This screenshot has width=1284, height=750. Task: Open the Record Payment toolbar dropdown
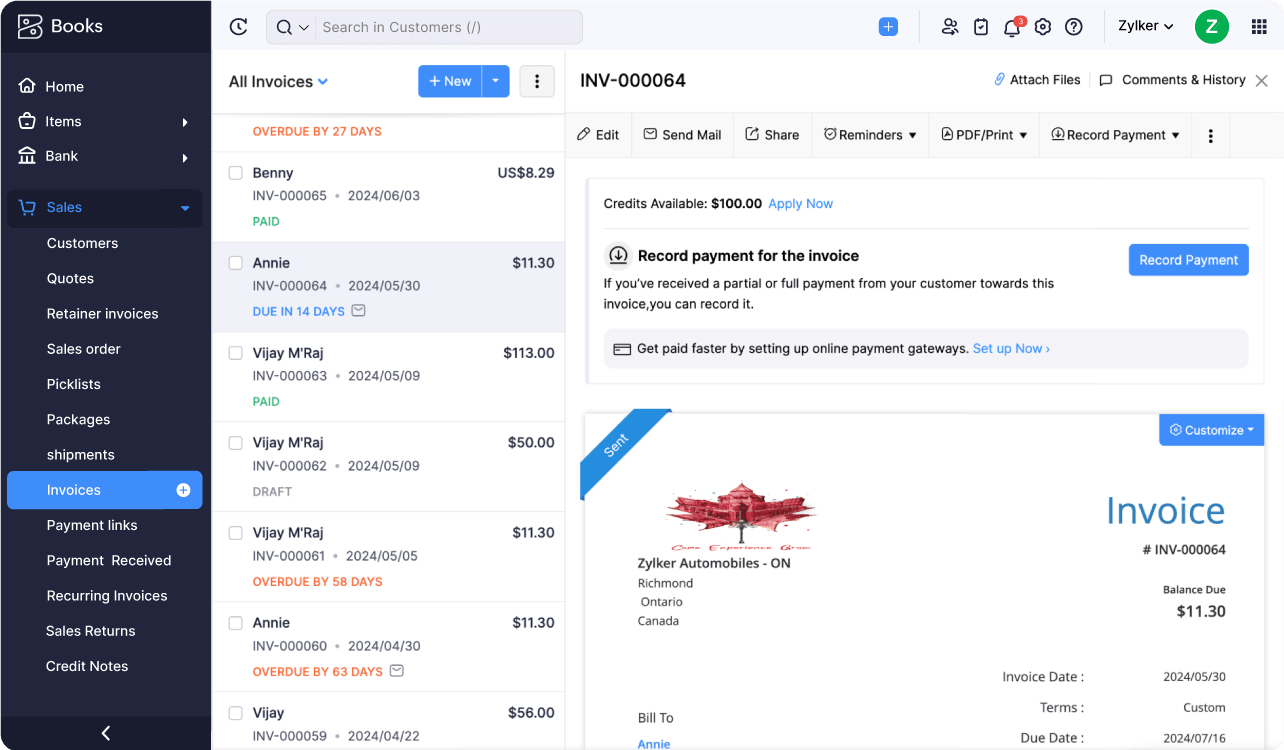(1116, 135)
